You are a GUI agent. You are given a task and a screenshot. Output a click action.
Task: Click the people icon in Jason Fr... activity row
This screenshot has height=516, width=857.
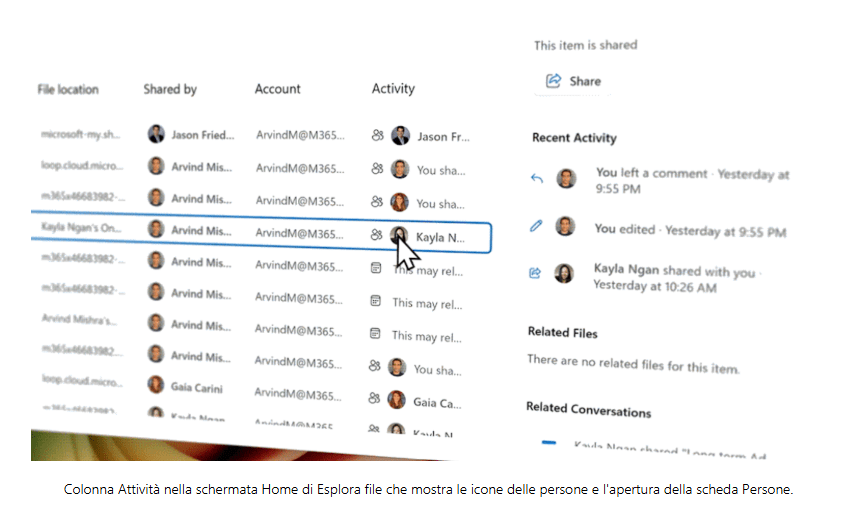(377, 136)
